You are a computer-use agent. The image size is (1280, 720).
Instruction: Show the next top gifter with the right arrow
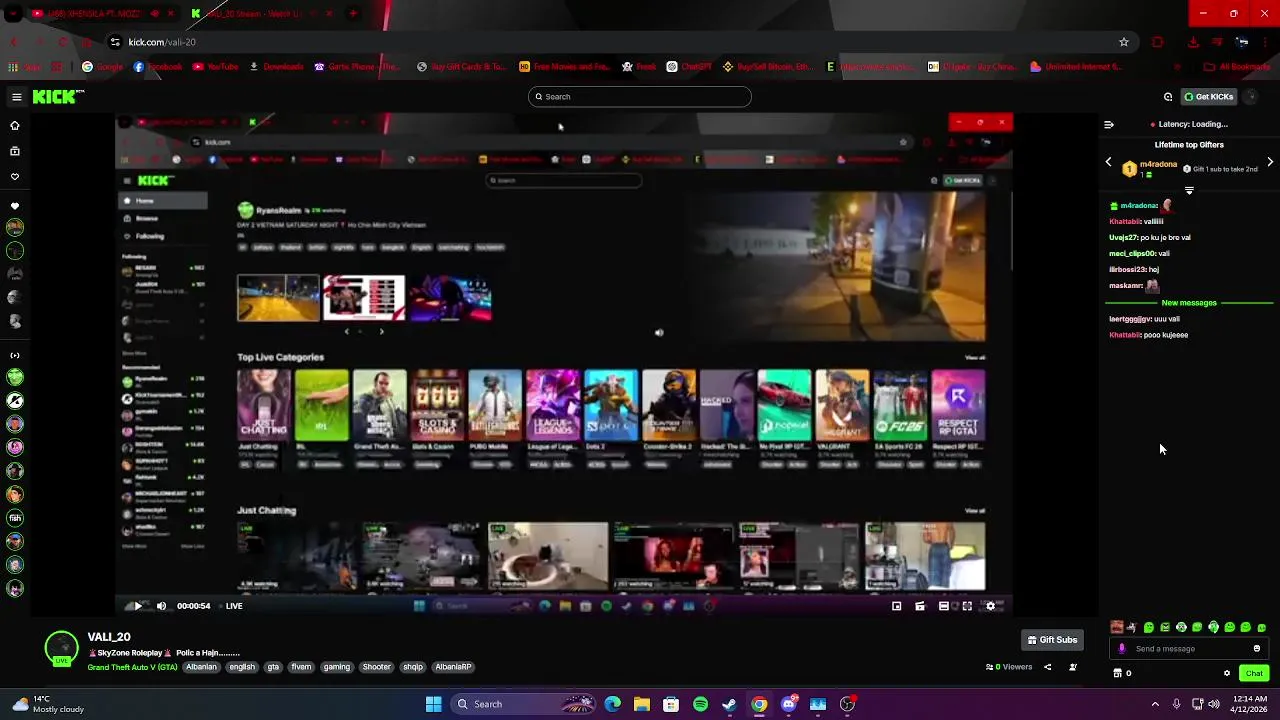click(x=1270, y=162)
